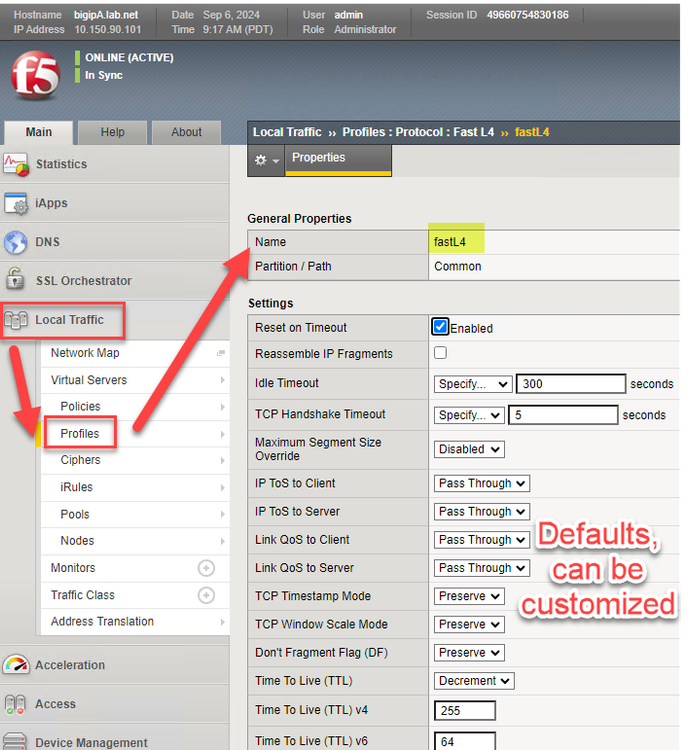Switch to the Help tab
Screen dimensions: 689x750
coord(112,132)
